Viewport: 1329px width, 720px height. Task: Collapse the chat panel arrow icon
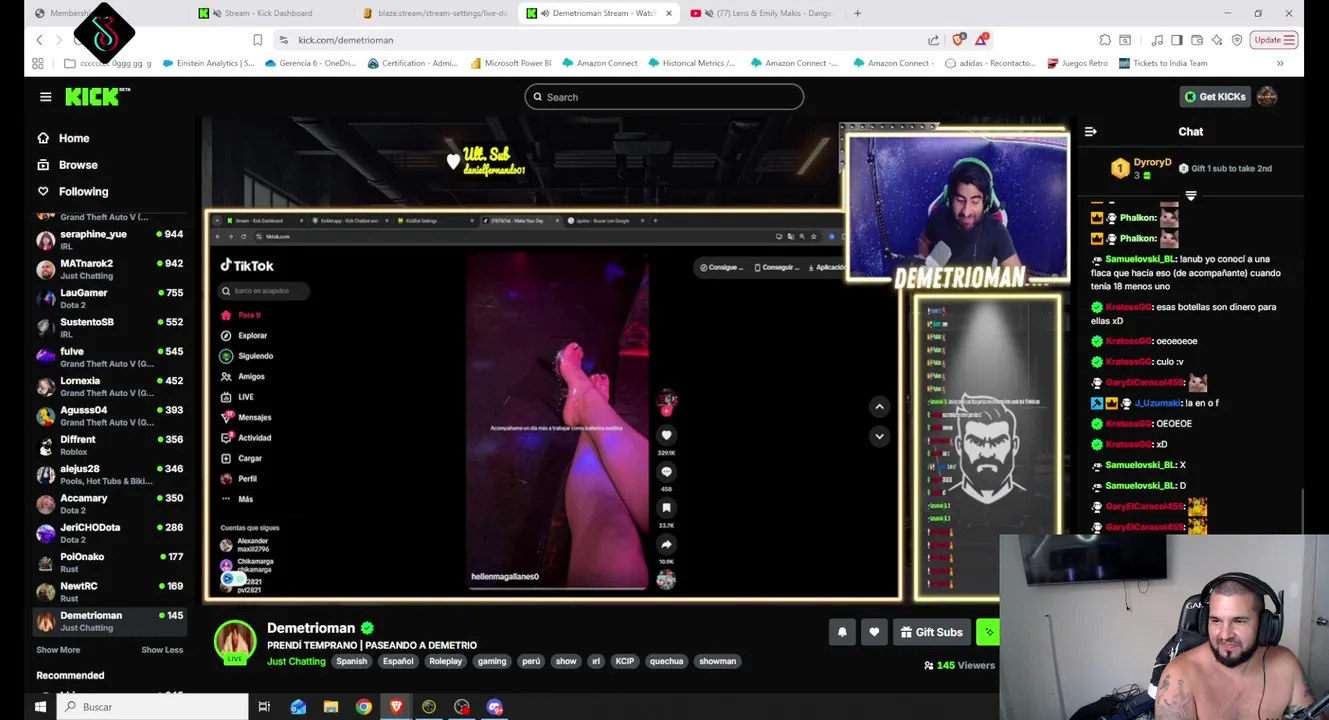point(1091,132)
